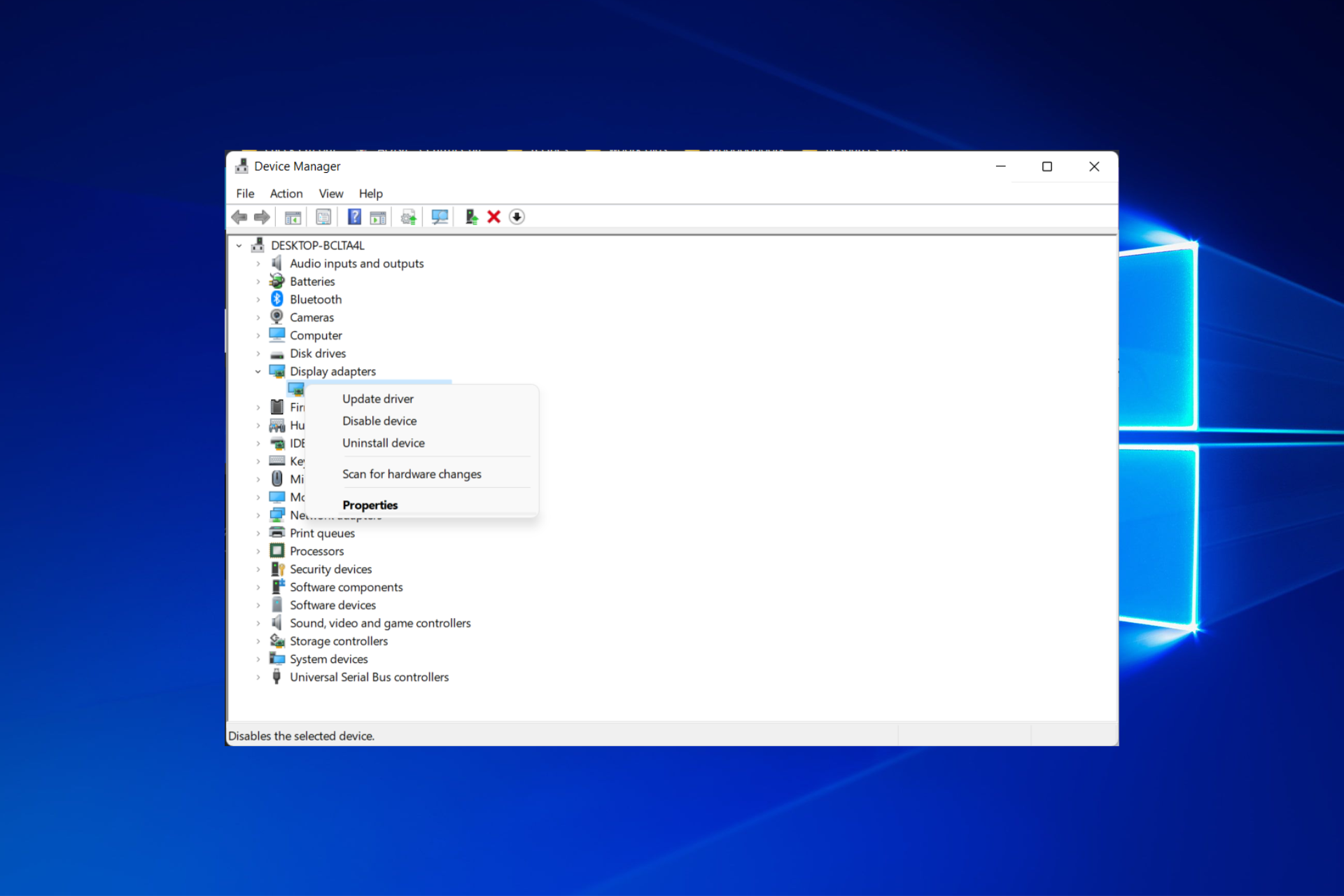
Task: Click the Scan for hardware changes monitor icon
Action: 440,217
